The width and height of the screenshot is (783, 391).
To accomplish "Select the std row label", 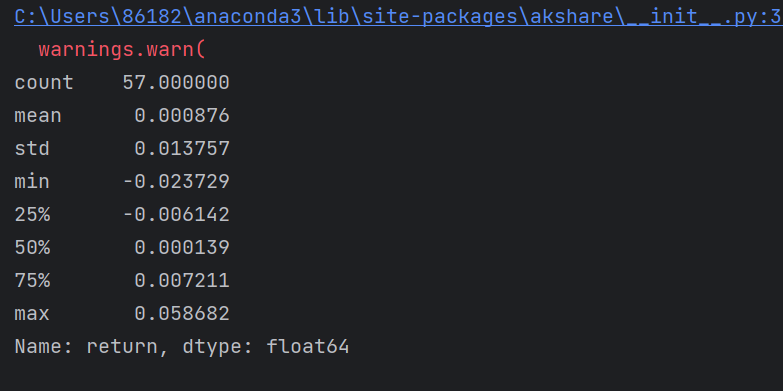I will pyautogui.click(x=32, y=149).
